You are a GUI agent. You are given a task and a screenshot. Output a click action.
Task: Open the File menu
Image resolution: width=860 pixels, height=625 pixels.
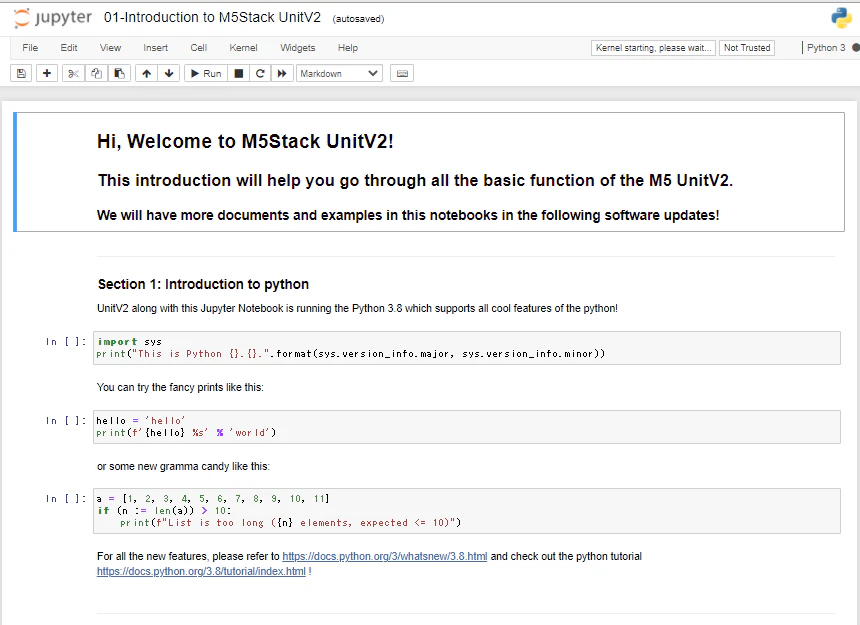tap(30, 48)
